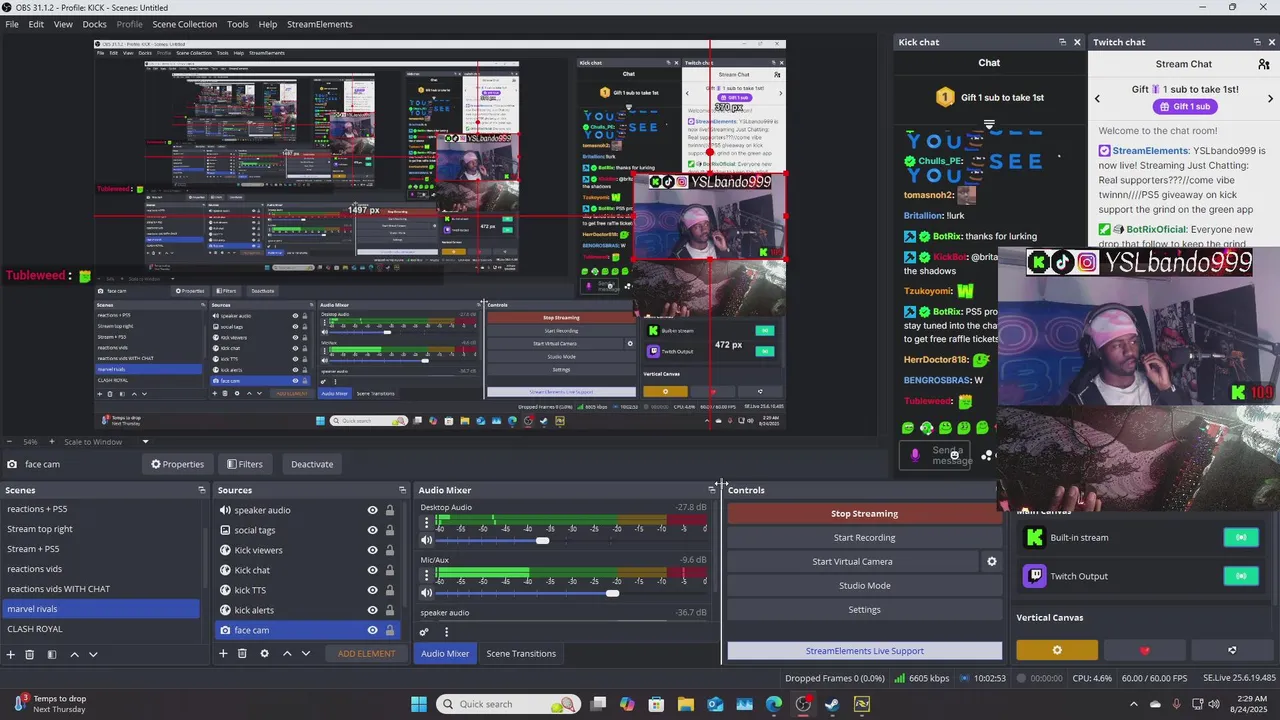This screenshot has width=1280, height=720.
Task: Switch to the Scene Transitions tab
Action: [521, 654]
